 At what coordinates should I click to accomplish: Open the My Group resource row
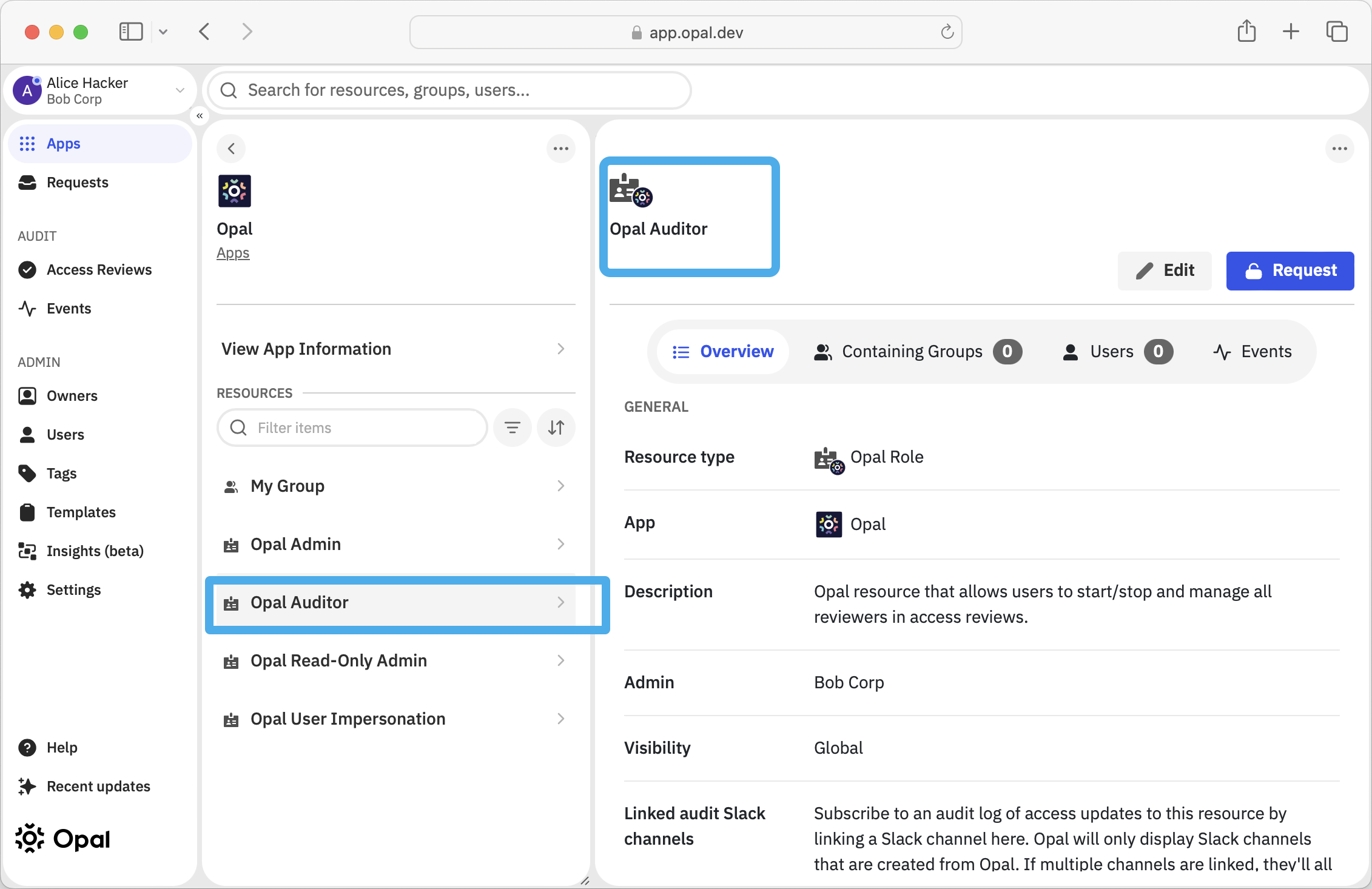(395, 486)
